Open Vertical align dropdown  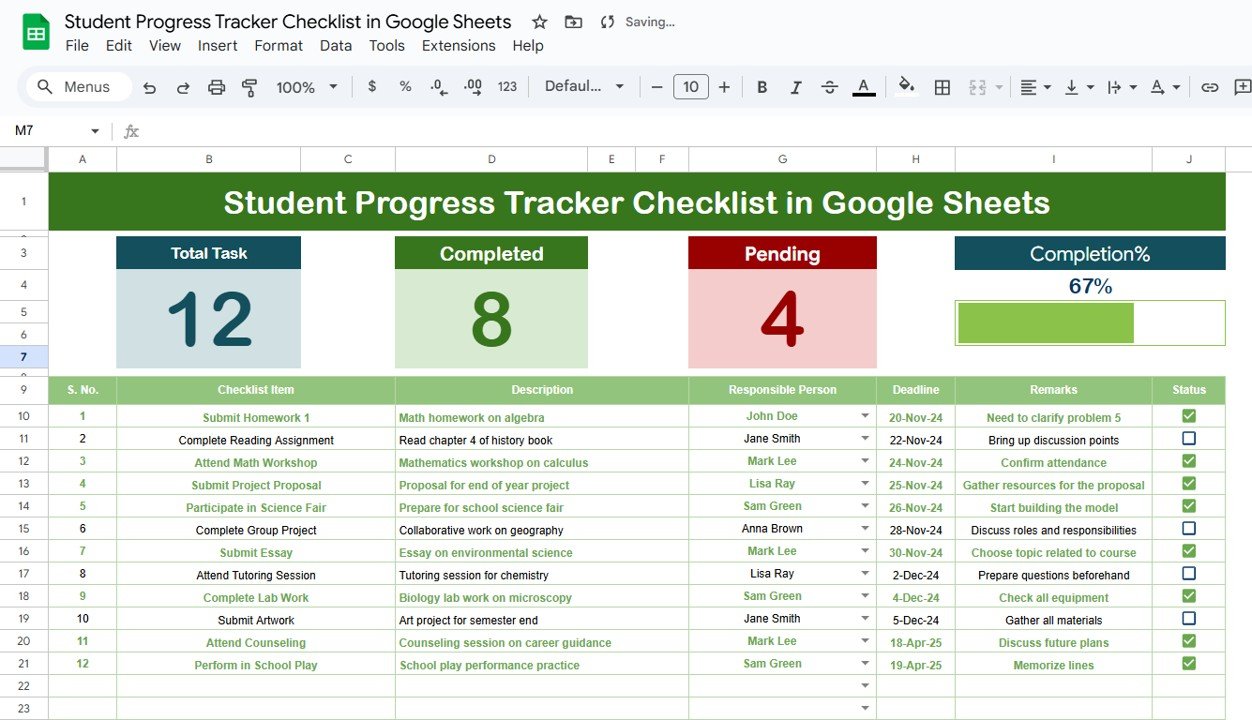tap(1079, 88)
